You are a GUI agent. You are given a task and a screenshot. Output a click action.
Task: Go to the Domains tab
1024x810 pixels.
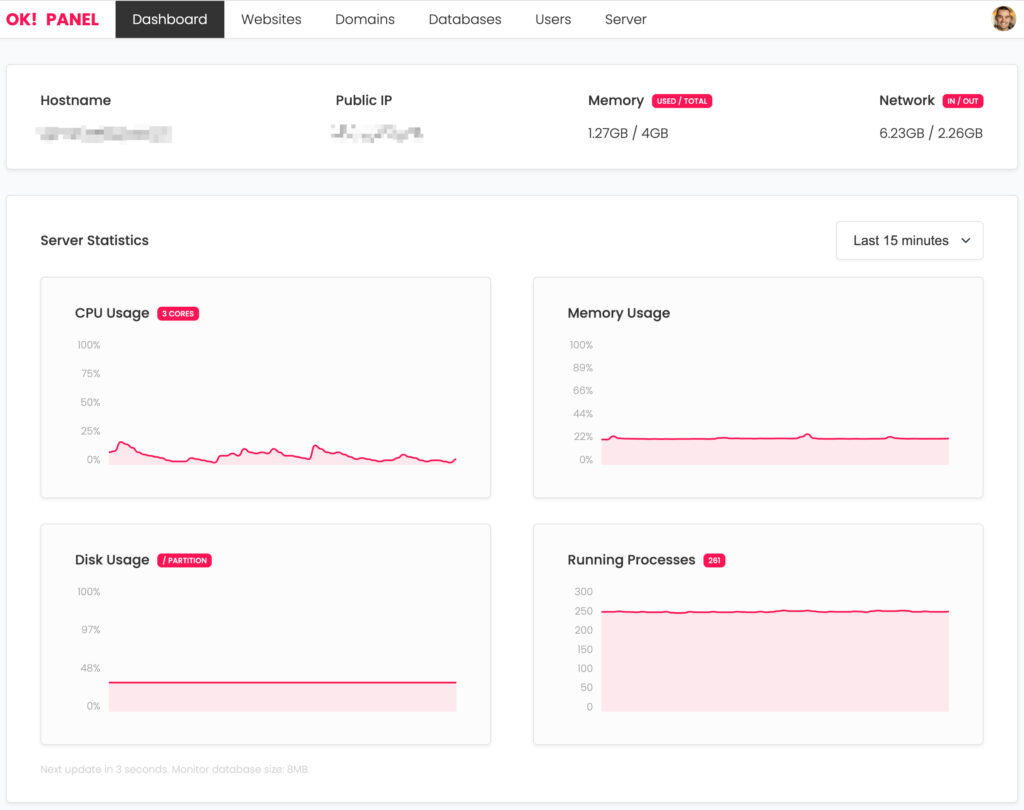365,19
